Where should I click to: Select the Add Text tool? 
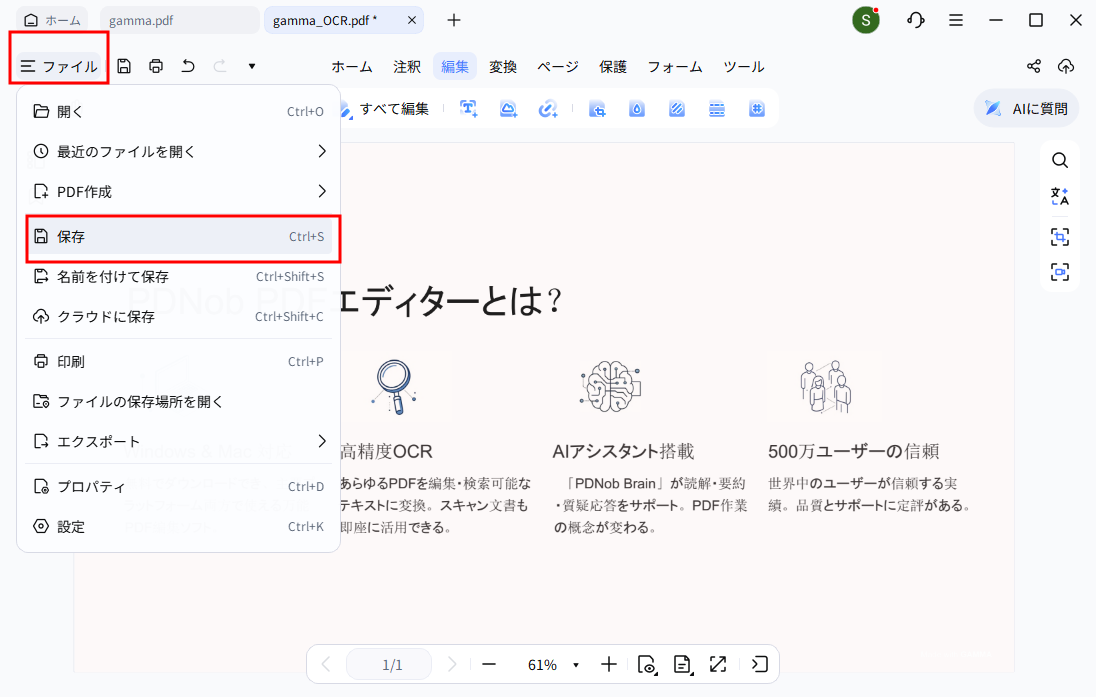[468, 108]
